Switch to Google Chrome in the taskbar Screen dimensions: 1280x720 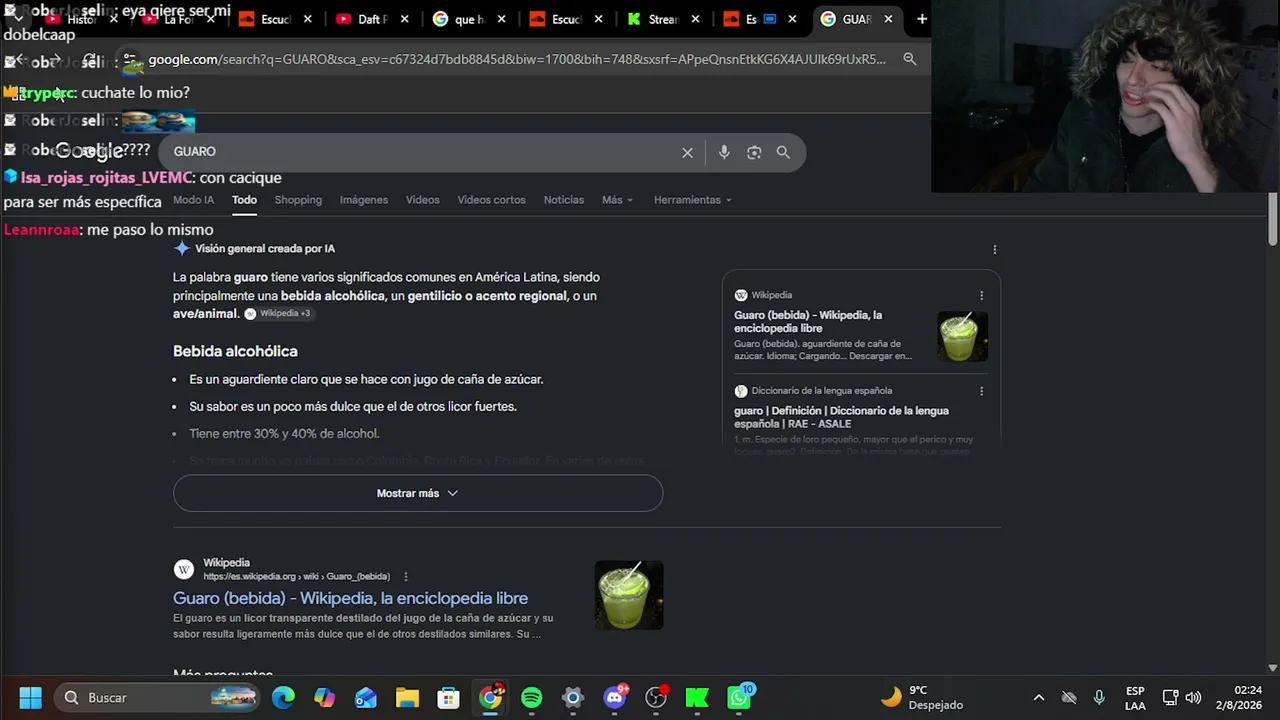(x=490, y=697)
